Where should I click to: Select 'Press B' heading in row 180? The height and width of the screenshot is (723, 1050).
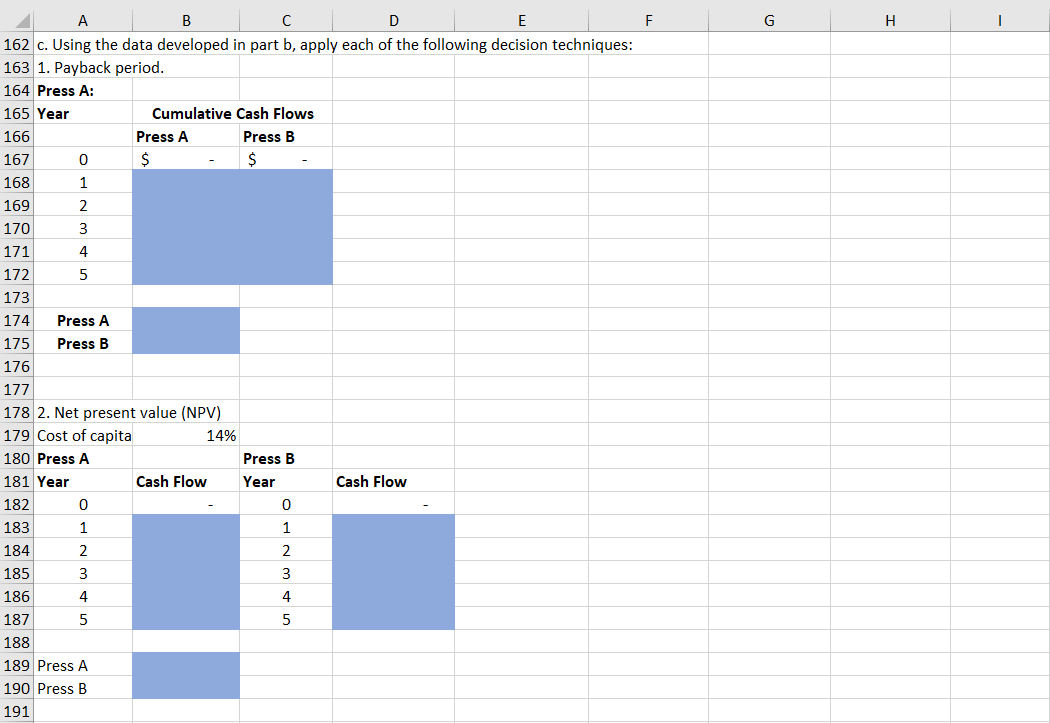[286, 459]
